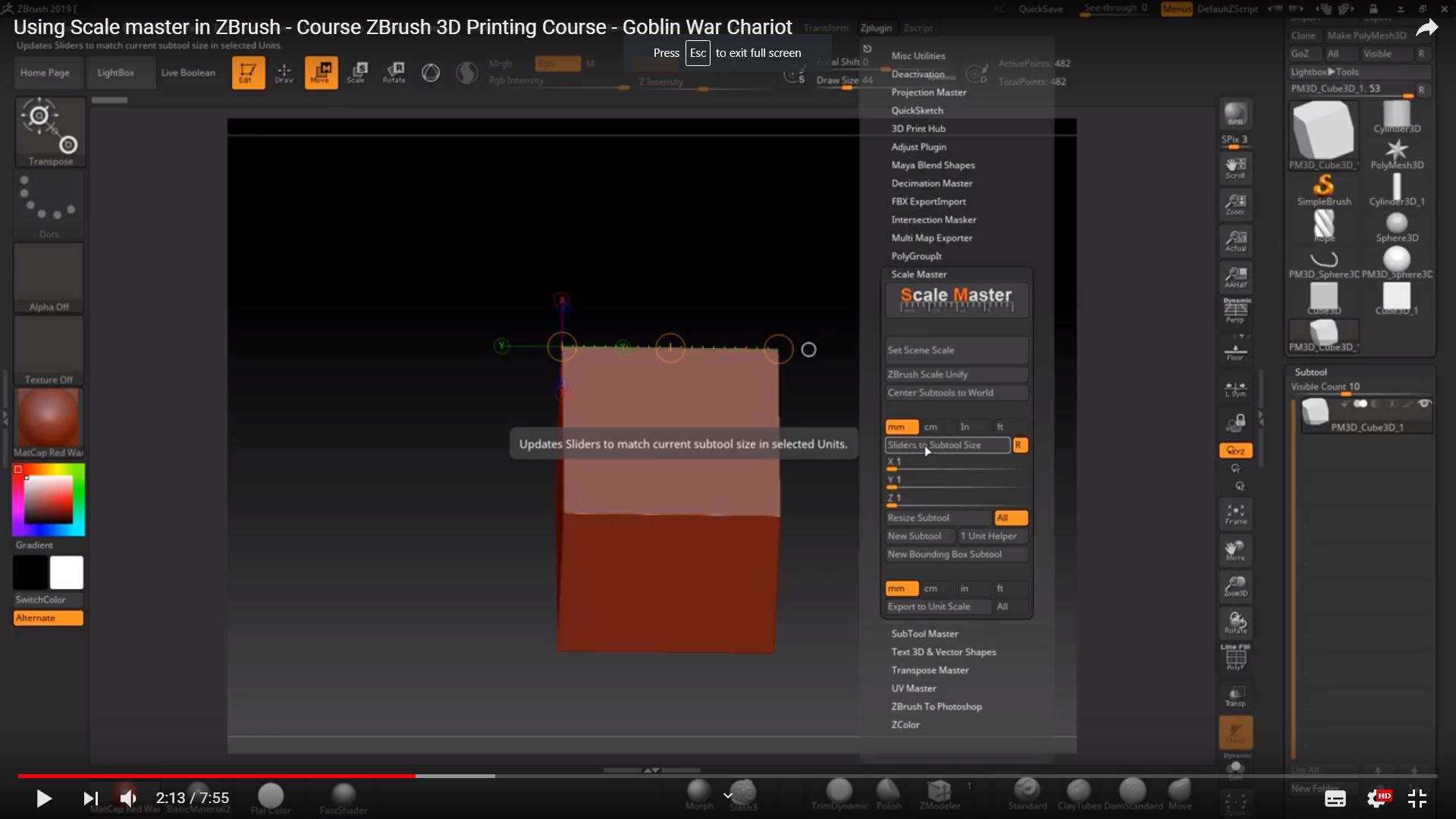This screenshot has width=1456, height=819.
Task: Expand the UV Master section
Action: (x=913, y=689)
